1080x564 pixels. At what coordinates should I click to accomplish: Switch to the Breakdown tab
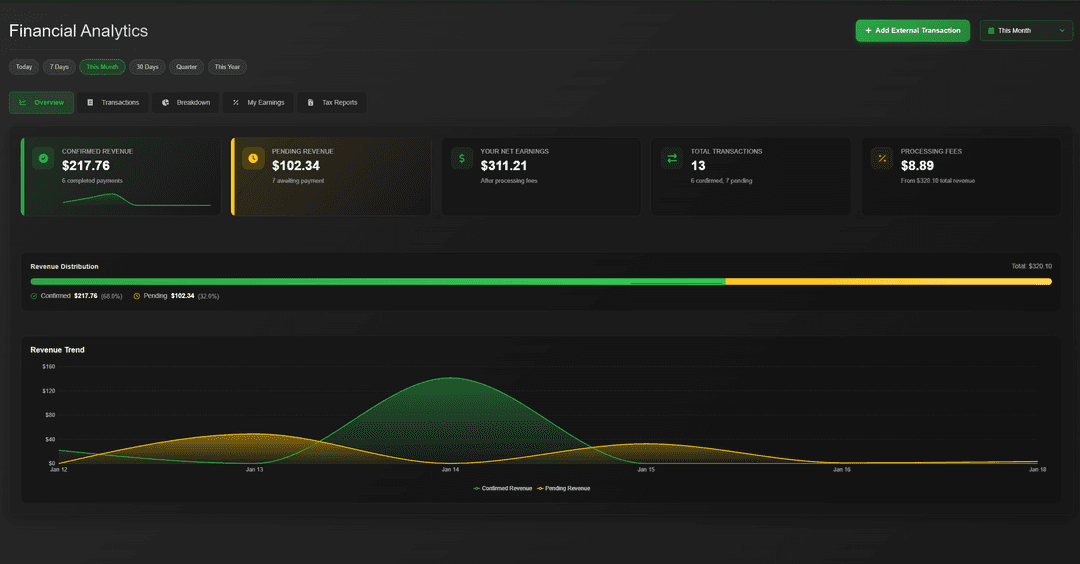(186, 103)
